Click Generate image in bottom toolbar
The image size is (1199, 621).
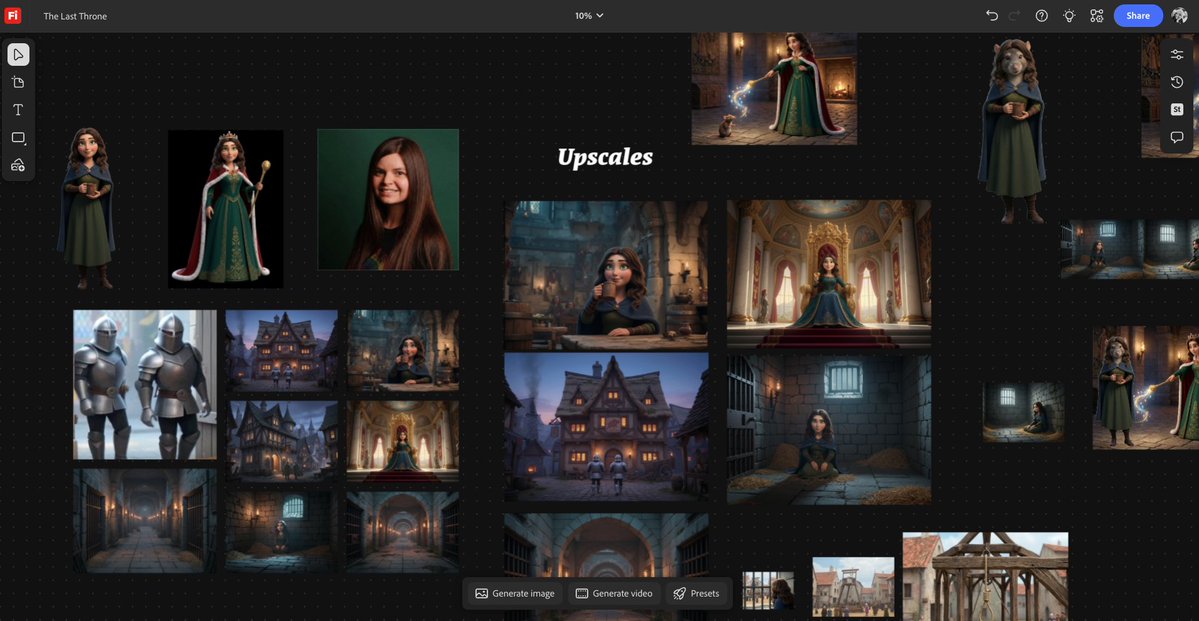point(514,592)
